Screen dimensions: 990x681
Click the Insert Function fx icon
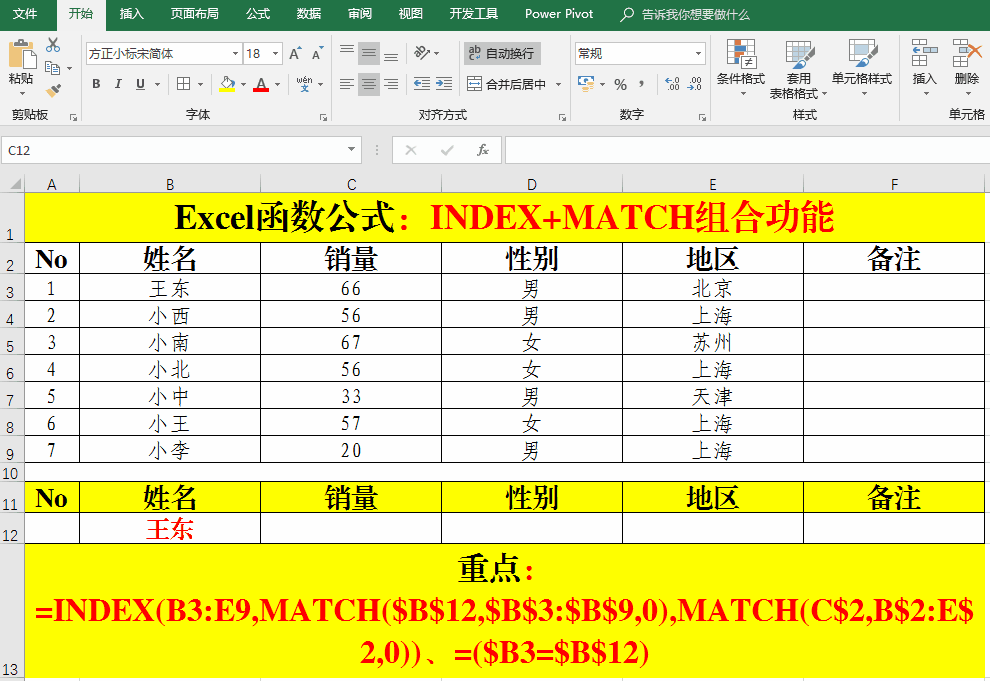click(x=482, y=150)
